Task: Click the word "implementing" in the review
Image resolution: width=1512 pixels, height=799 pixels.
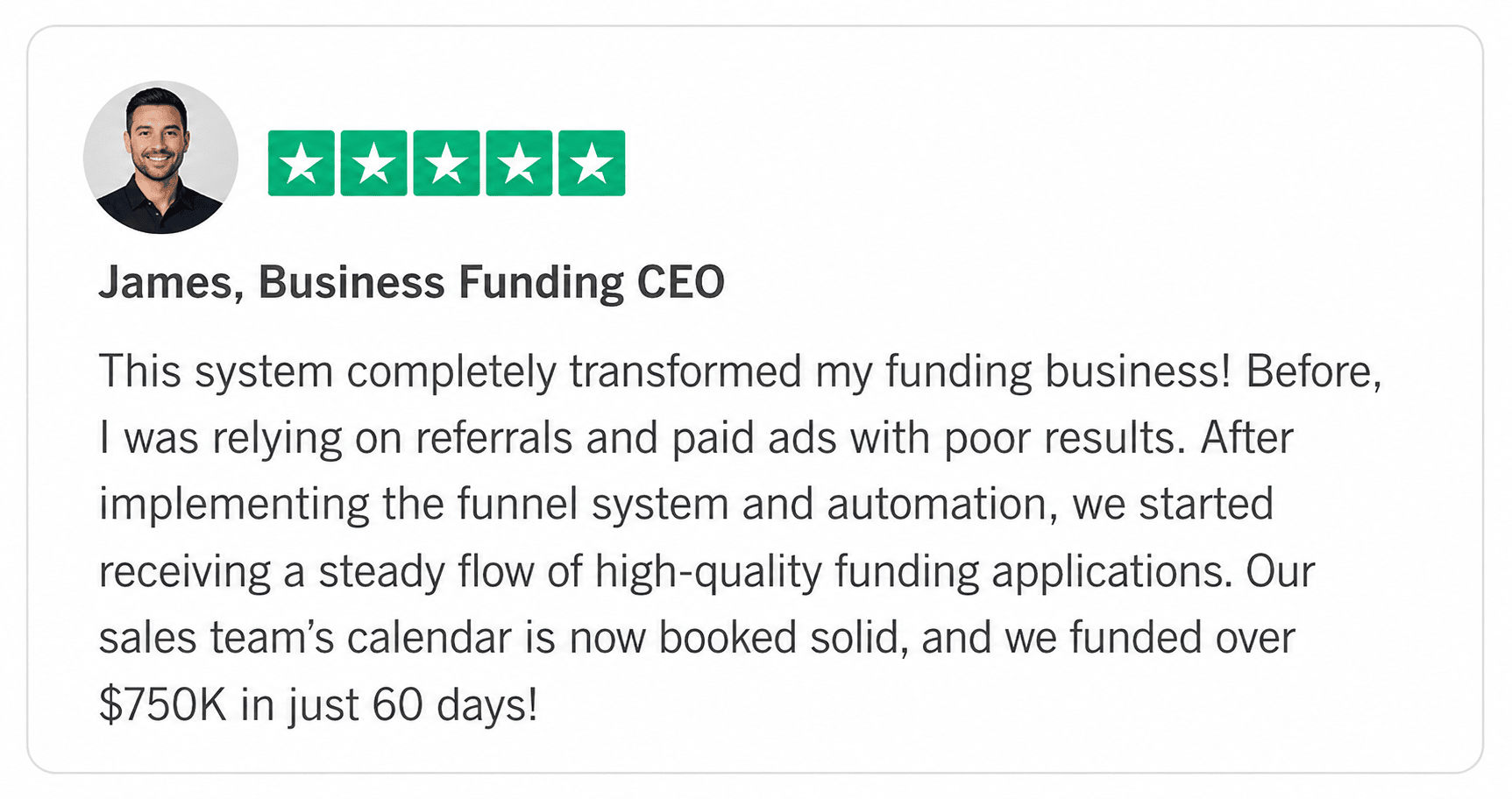Action: click(233, 506)
